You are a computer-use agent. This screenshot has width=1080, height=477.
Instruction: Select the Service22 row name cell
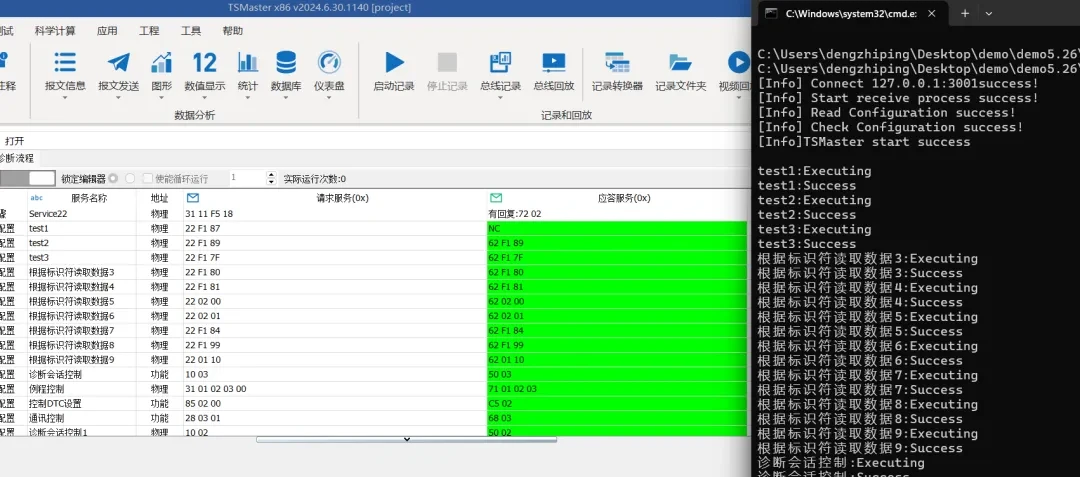click(x=81, y=214)
